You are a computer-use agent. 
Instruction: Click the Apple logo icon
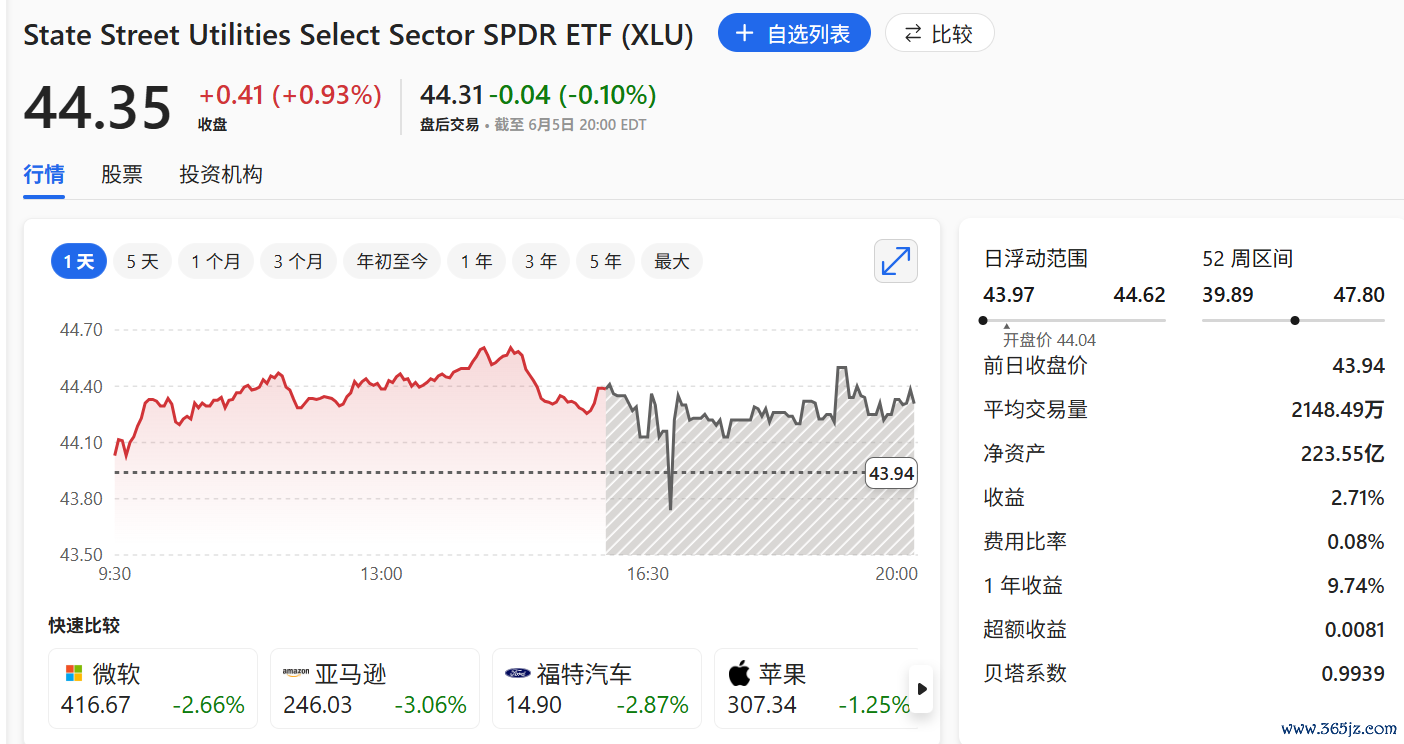(739, 672)
